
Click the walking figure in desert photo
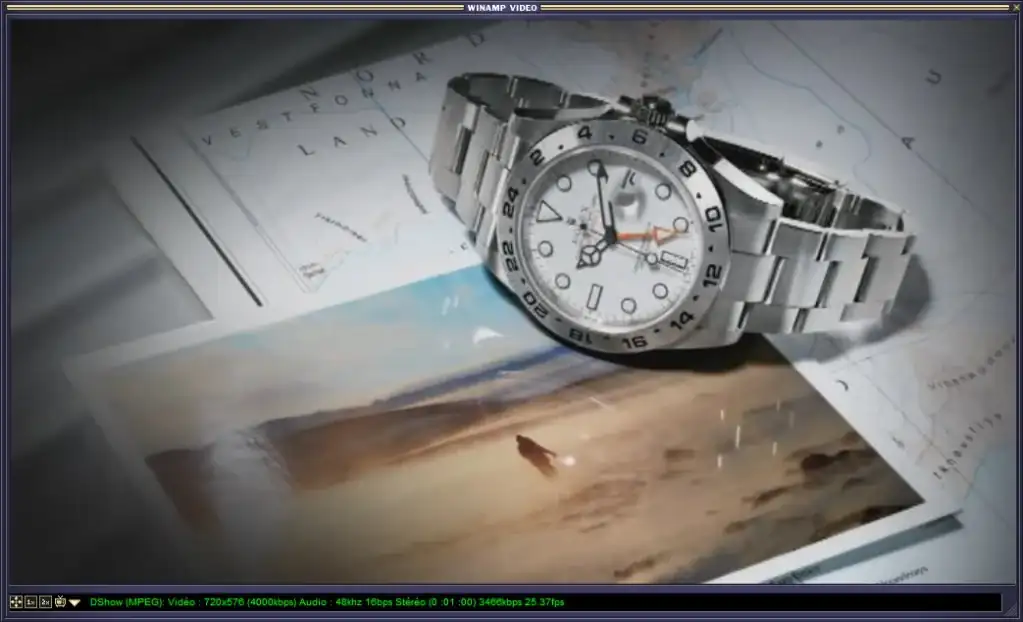point(536,454)
